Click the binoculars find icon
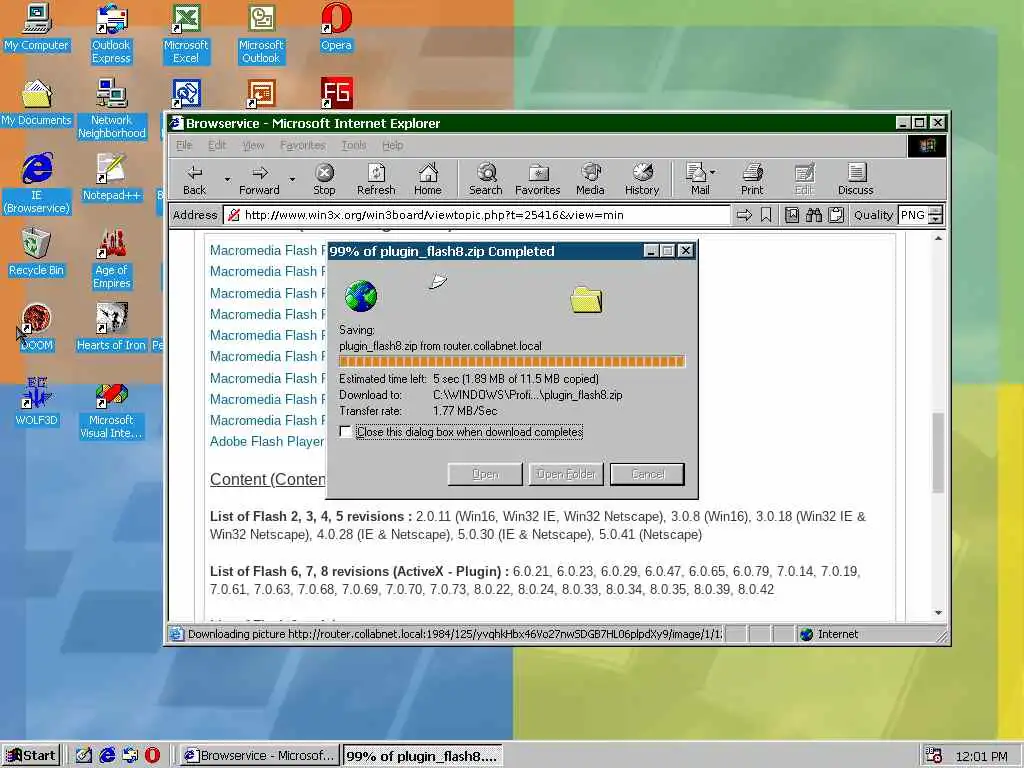Screen dimensions: 1024x768 814,215
